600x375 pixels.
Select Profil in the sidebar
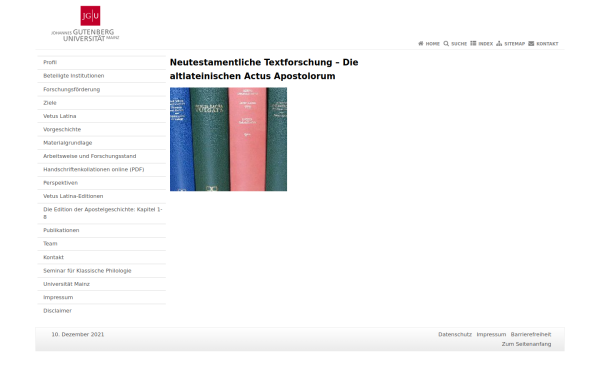[x=101, y=62]
